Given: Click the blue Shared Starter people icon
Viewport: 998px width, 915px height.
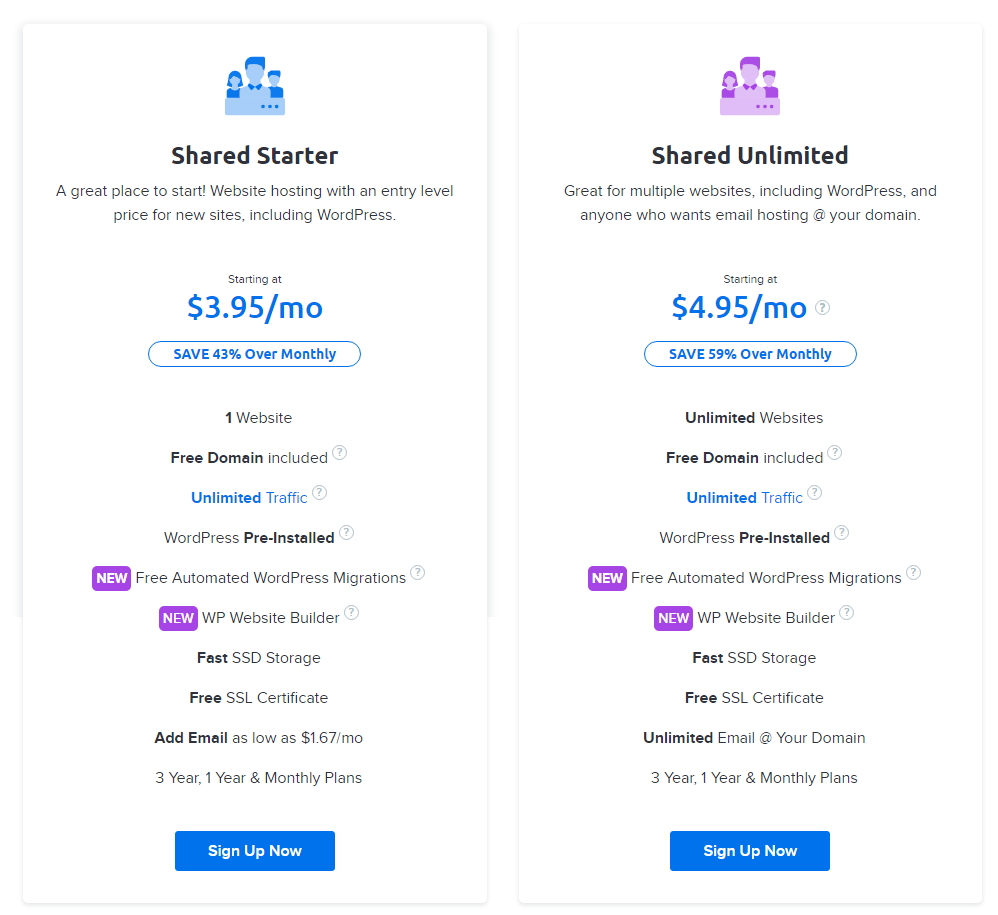Looking at the screenshot, I should pos(255,86).
